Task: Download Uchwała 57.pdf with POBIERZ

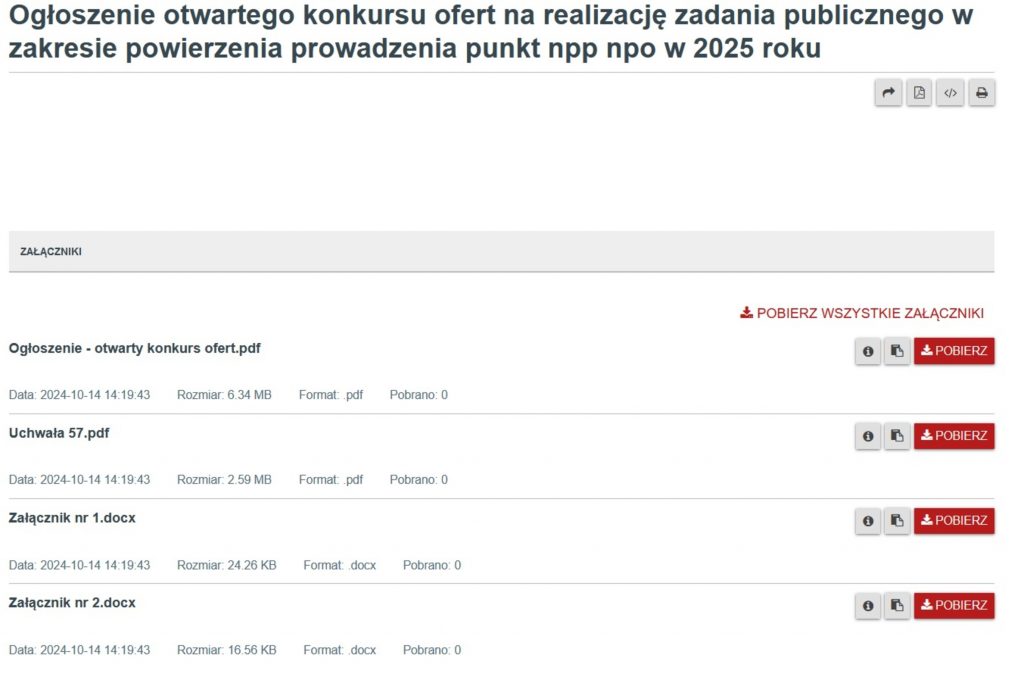Action: coord(954,436)
